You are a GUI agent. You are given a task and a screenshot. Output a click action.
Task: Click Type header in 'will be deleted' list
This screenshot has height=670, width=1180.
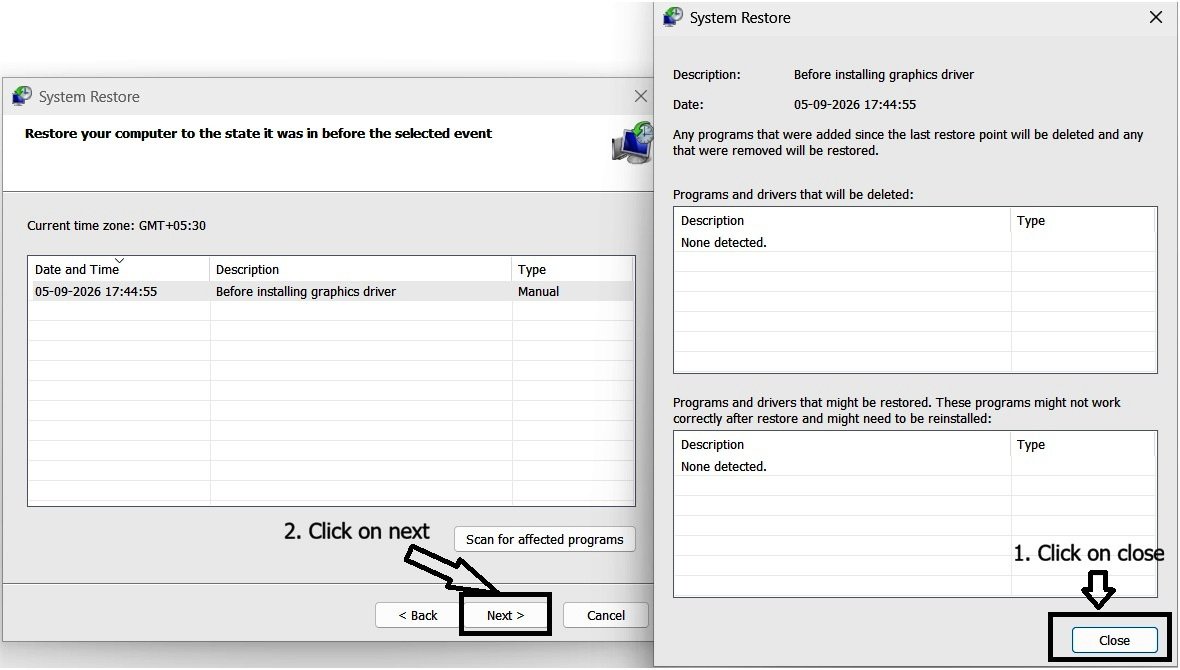[1083, 221]
